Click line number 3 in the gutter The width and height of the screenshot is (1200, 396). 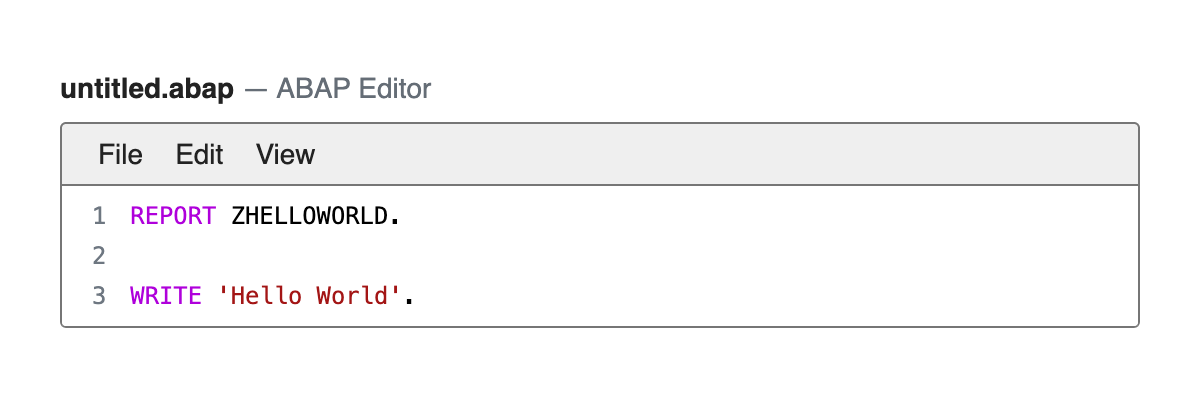pyautogui.click(x=98, y=296)
